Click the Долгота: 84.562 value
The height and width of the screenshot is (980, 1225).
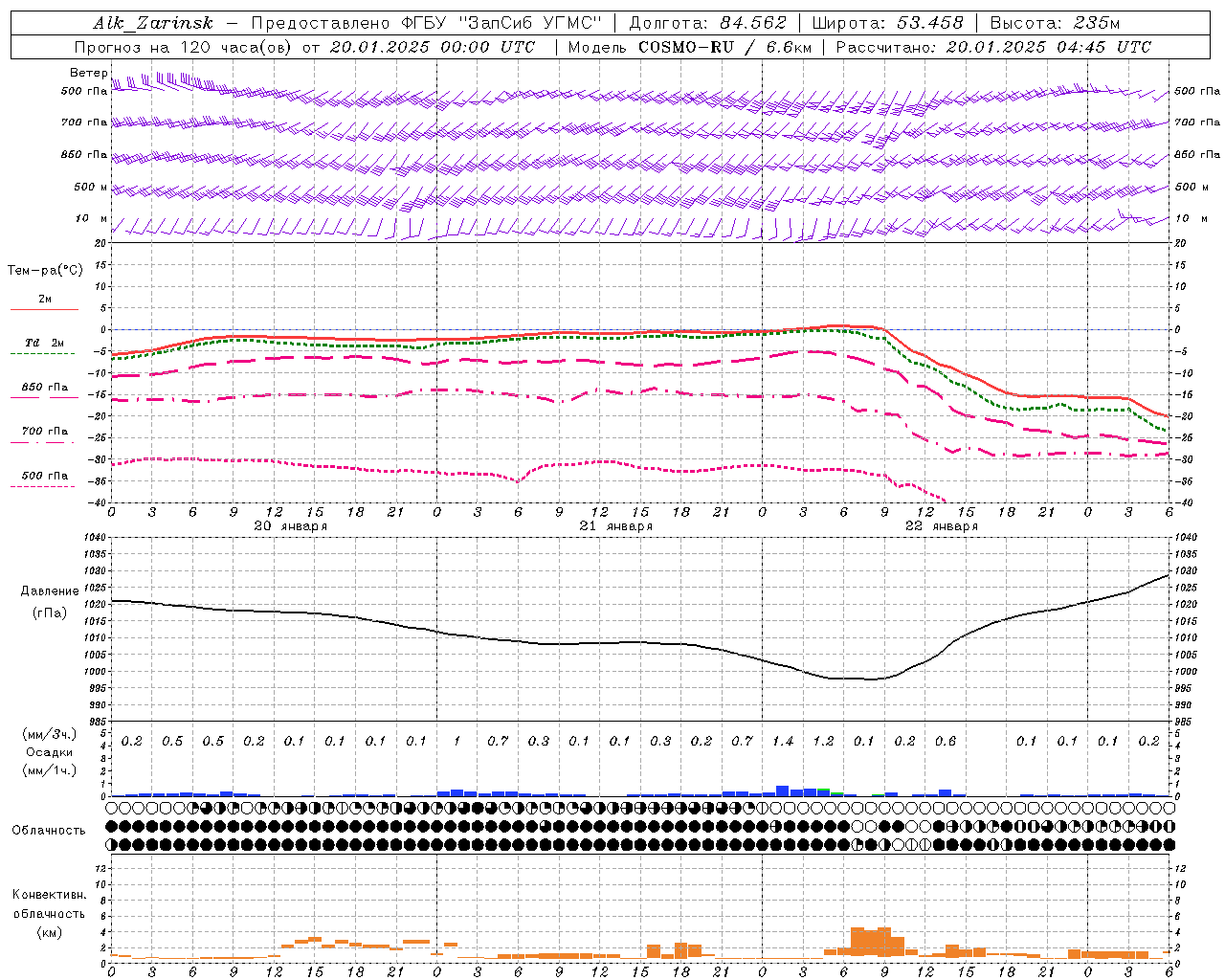[x=707, y=23]
